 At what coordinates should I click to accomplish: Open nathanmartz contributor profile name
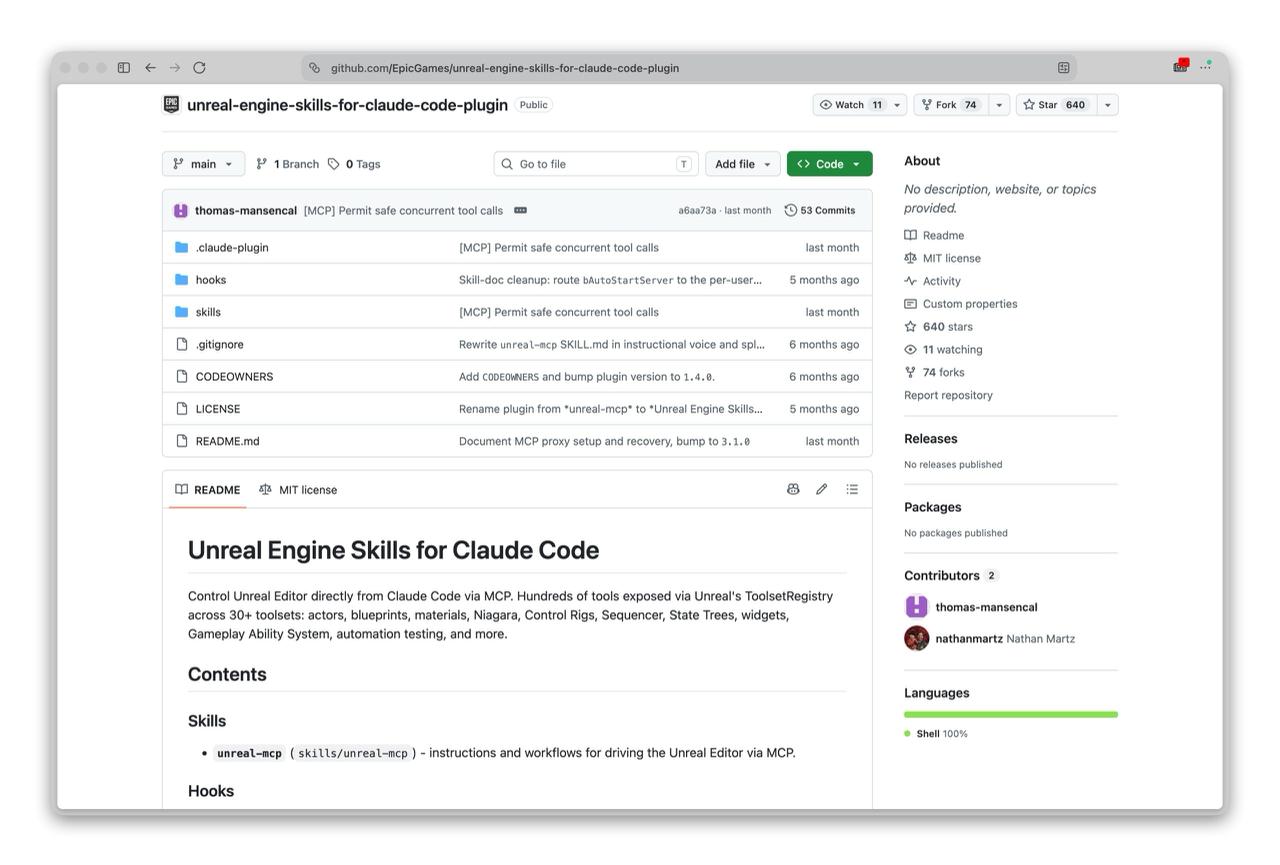click(969, 638)
